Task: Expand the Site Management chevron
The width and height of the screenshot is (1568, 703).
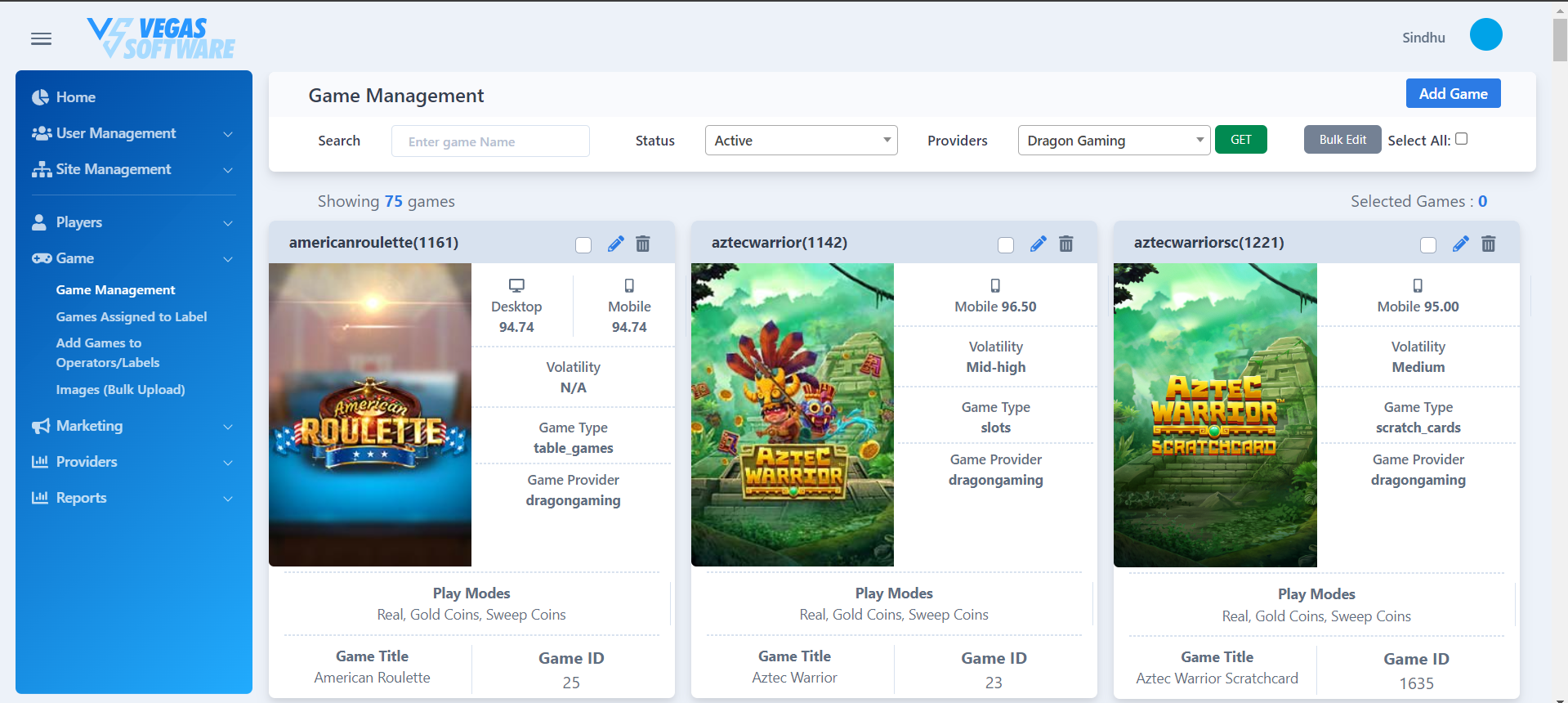Action: (228, 170)
